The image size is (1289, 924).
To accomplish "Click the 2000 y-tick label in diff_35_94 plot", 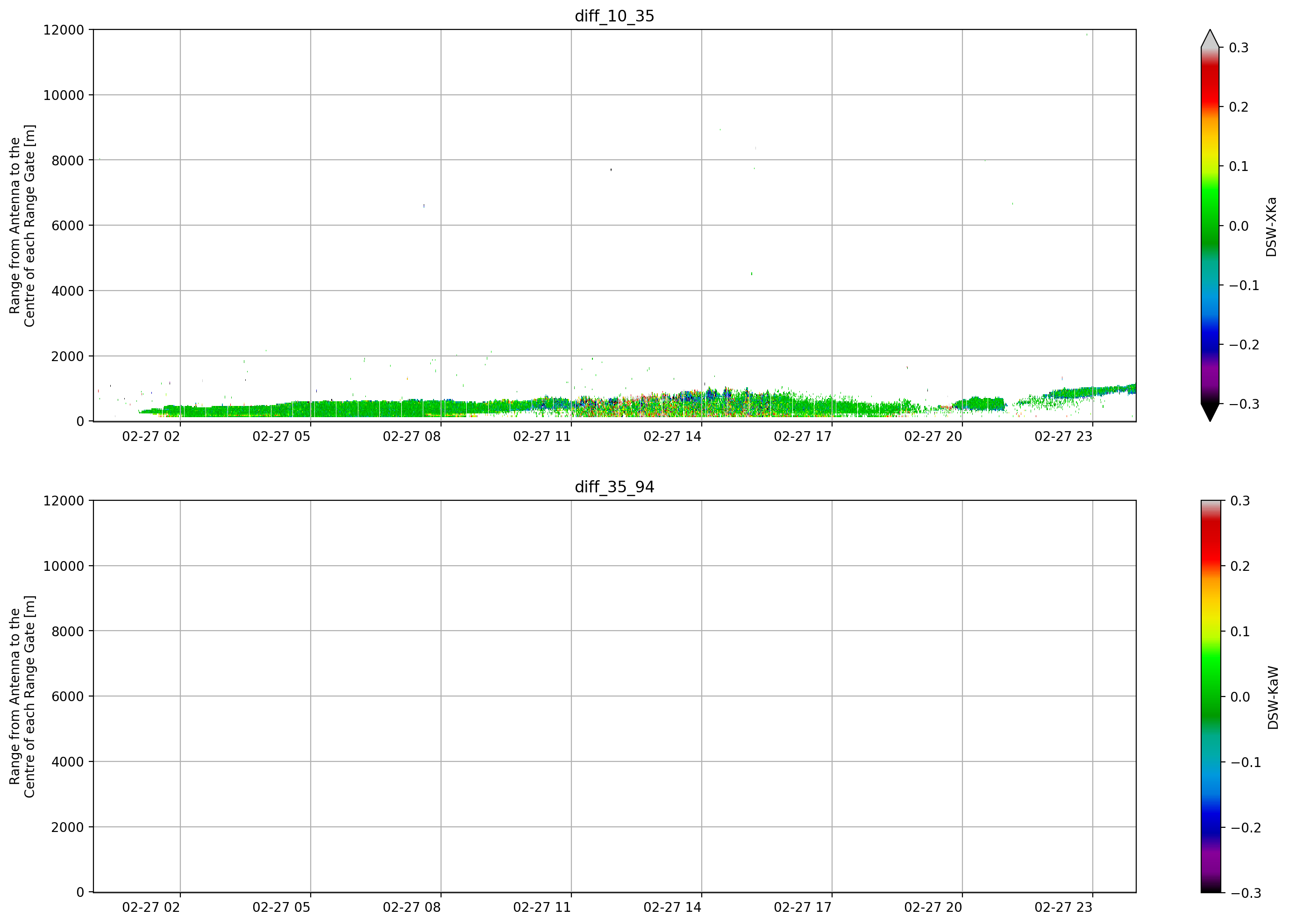I will 68,827.
